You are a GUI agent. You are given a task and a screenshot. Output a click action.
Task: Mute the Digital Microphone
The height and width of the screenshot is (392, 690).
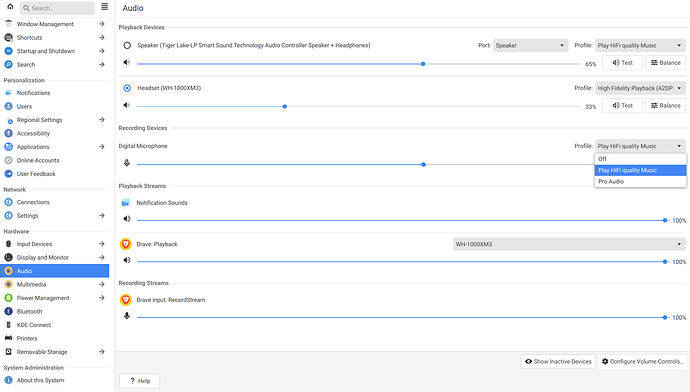point(127,163)
